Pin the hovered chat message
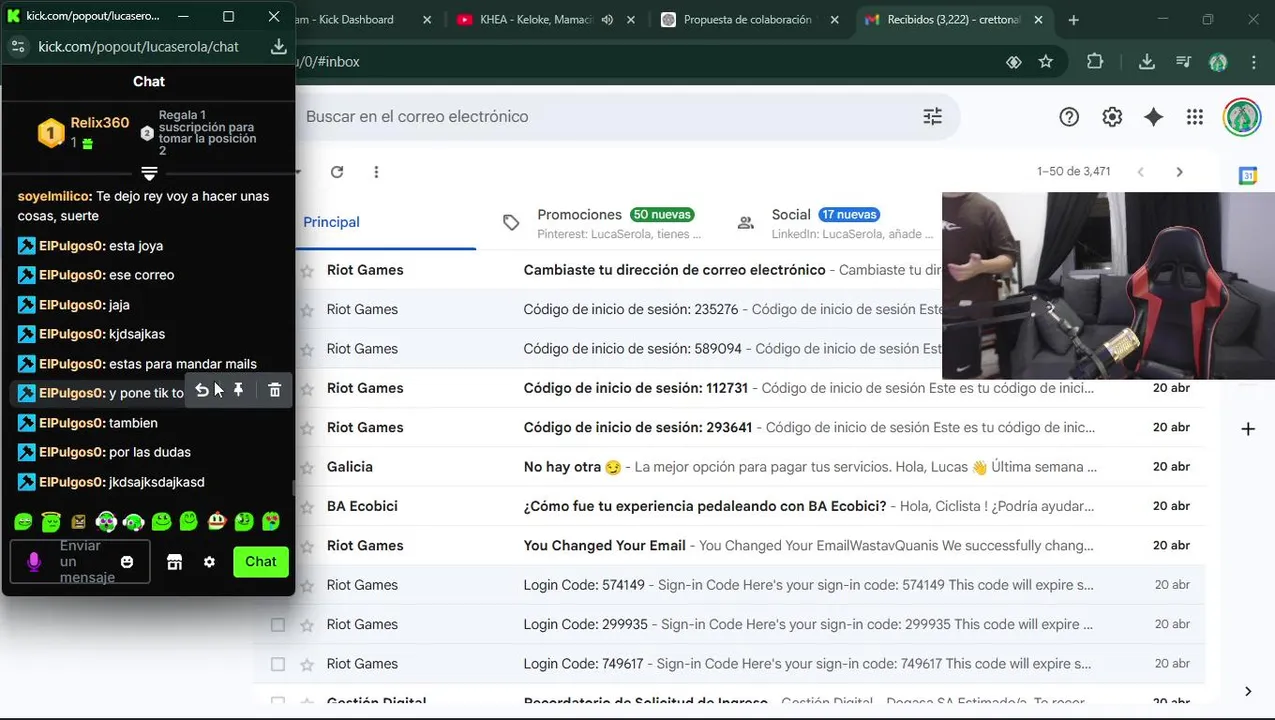 coord(238,390)
